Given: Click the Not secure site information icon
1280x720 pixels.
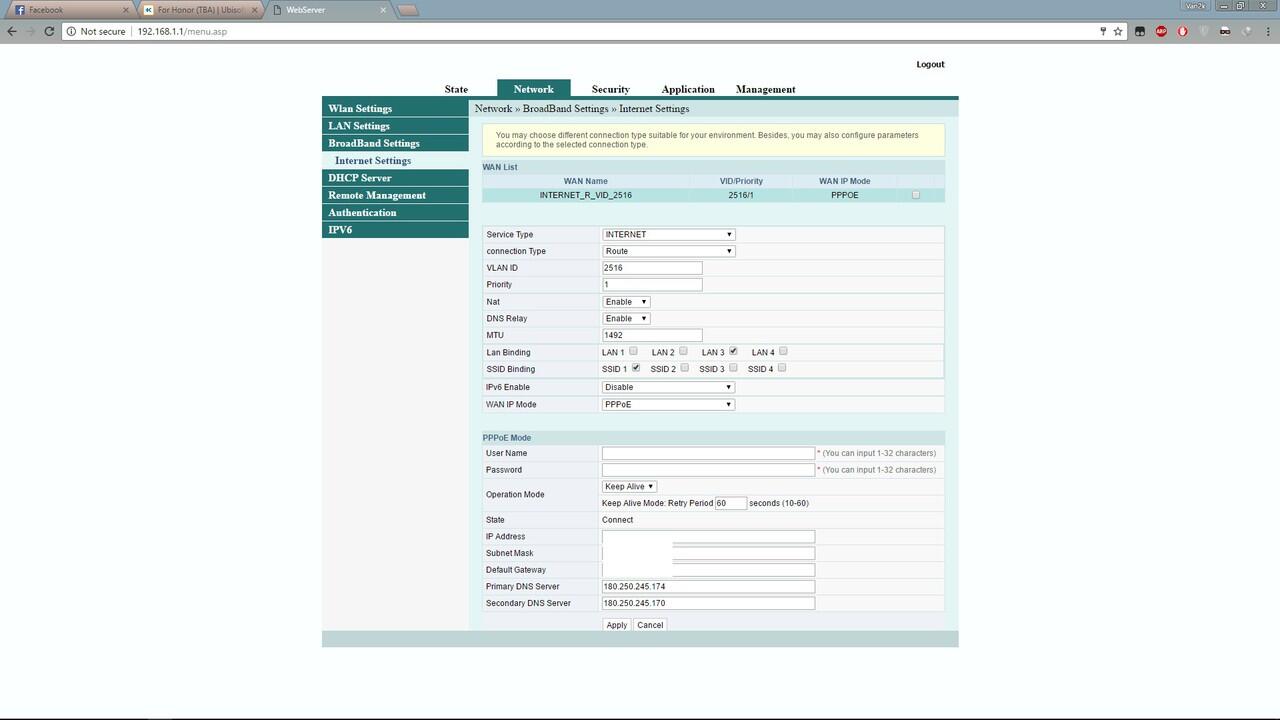Looking at the screenshot, I should click(71, 31).
